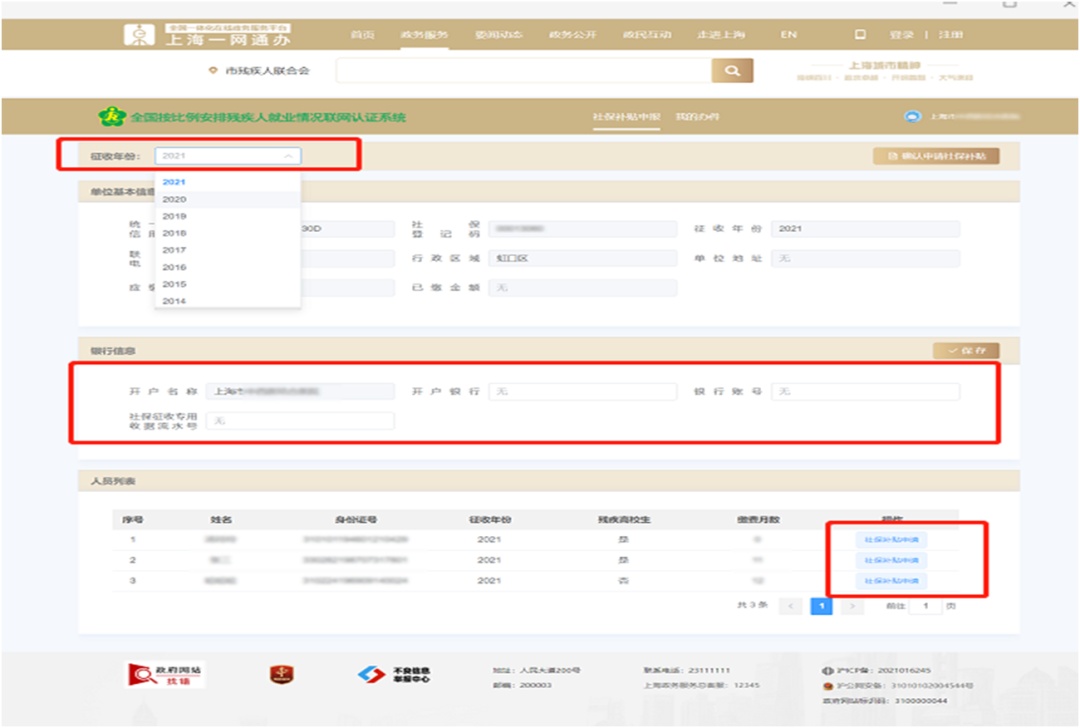Click the 上海一网通办 logo icon
Image resolution: width=1080 pixels, height=728 pixels.
(139, 34)
